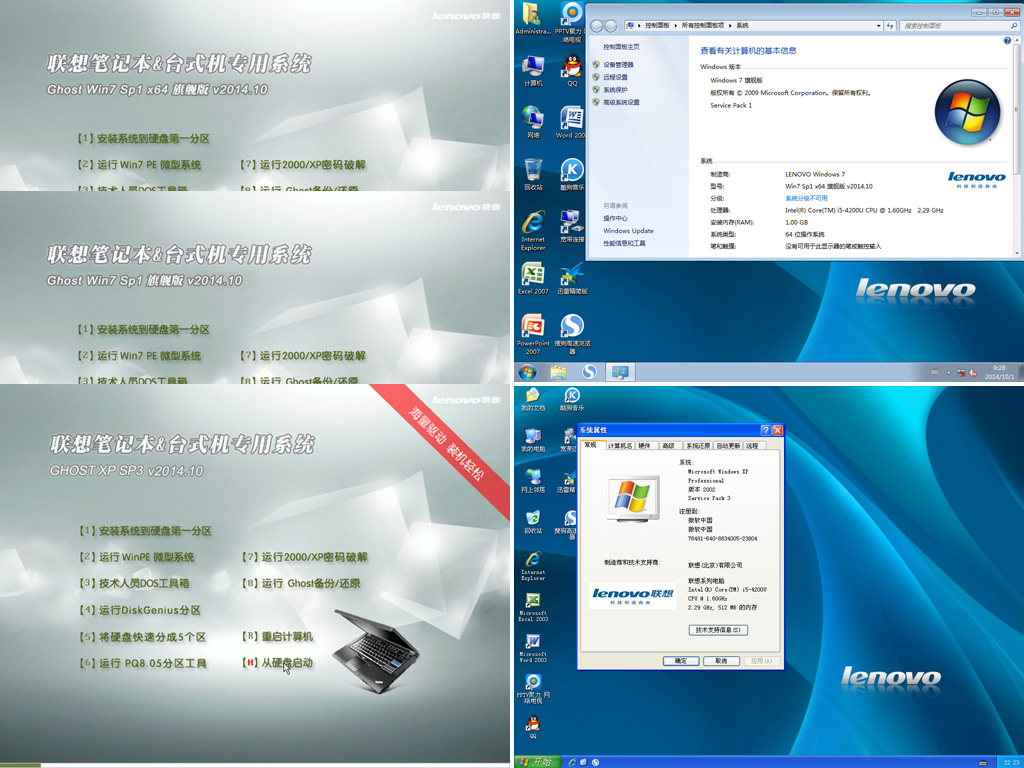Click the scrollbar of the 系统 control panel window

click(x=1016, y=145)
